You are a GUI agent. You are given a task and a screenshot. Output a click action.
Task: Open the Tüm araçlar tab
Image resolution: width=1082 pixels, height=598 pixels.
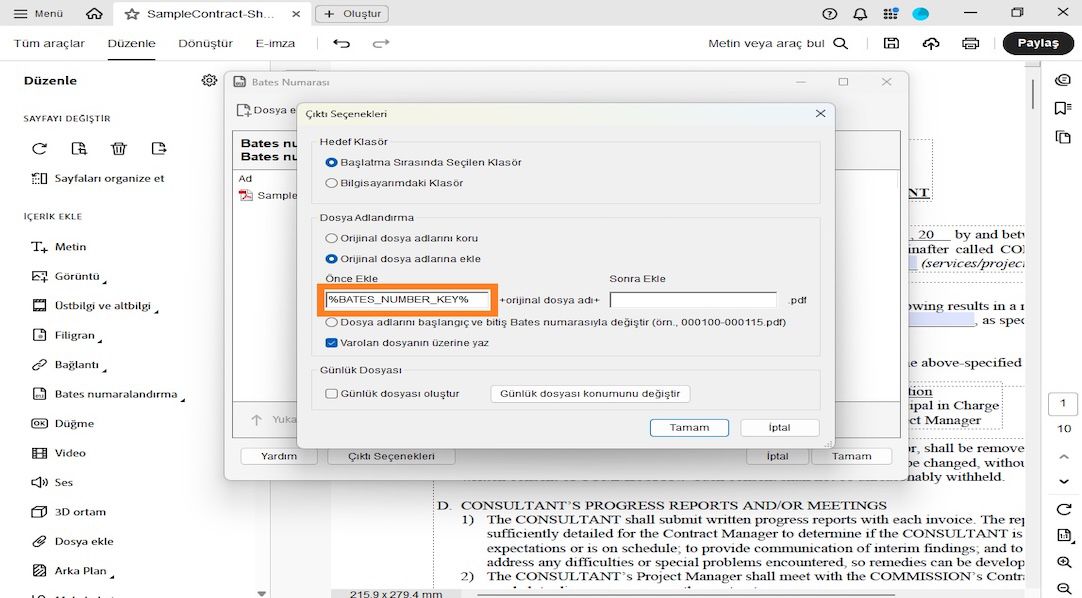click(x=49, y=43)
